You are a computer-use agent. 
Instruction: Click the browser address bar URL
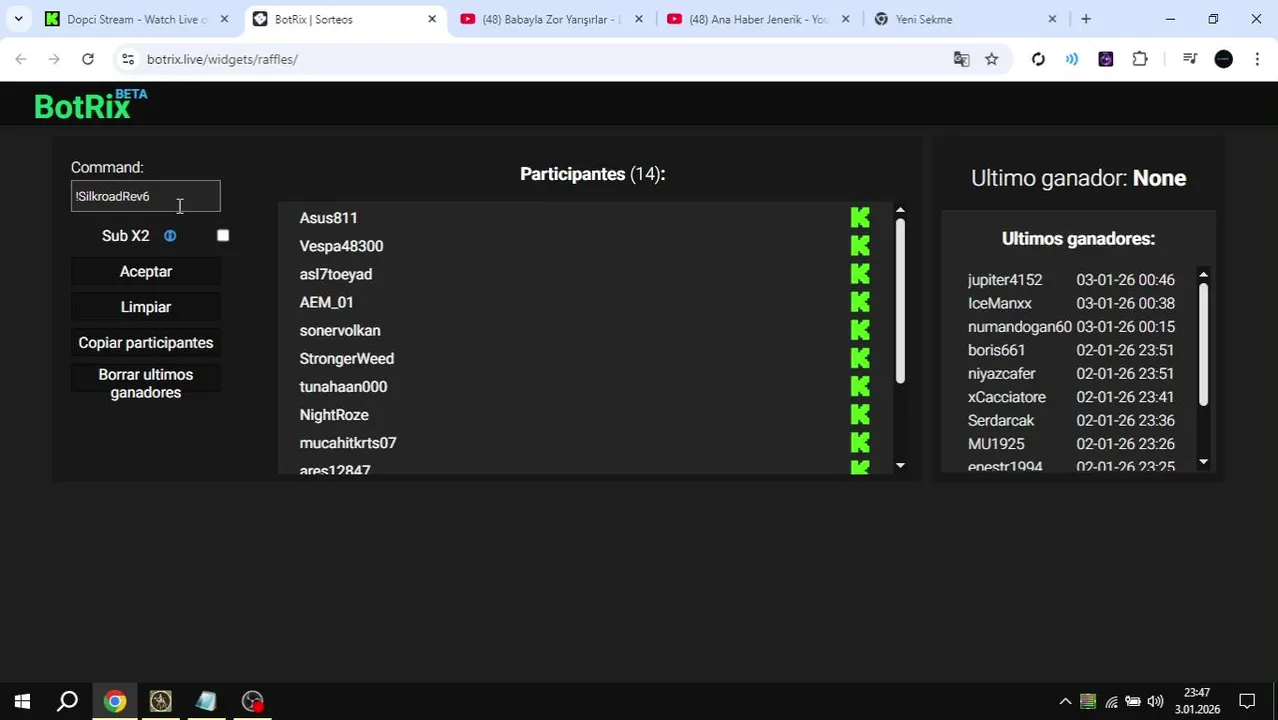[222, 59]
